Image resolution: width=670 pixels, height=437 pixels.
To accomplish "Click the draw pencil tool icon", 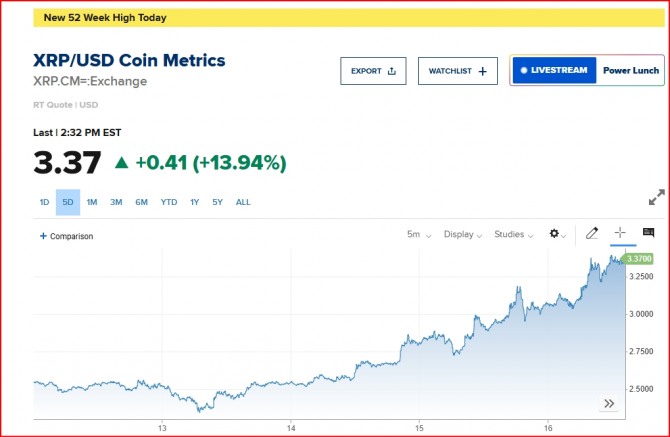I will click(x=592, y=233).
